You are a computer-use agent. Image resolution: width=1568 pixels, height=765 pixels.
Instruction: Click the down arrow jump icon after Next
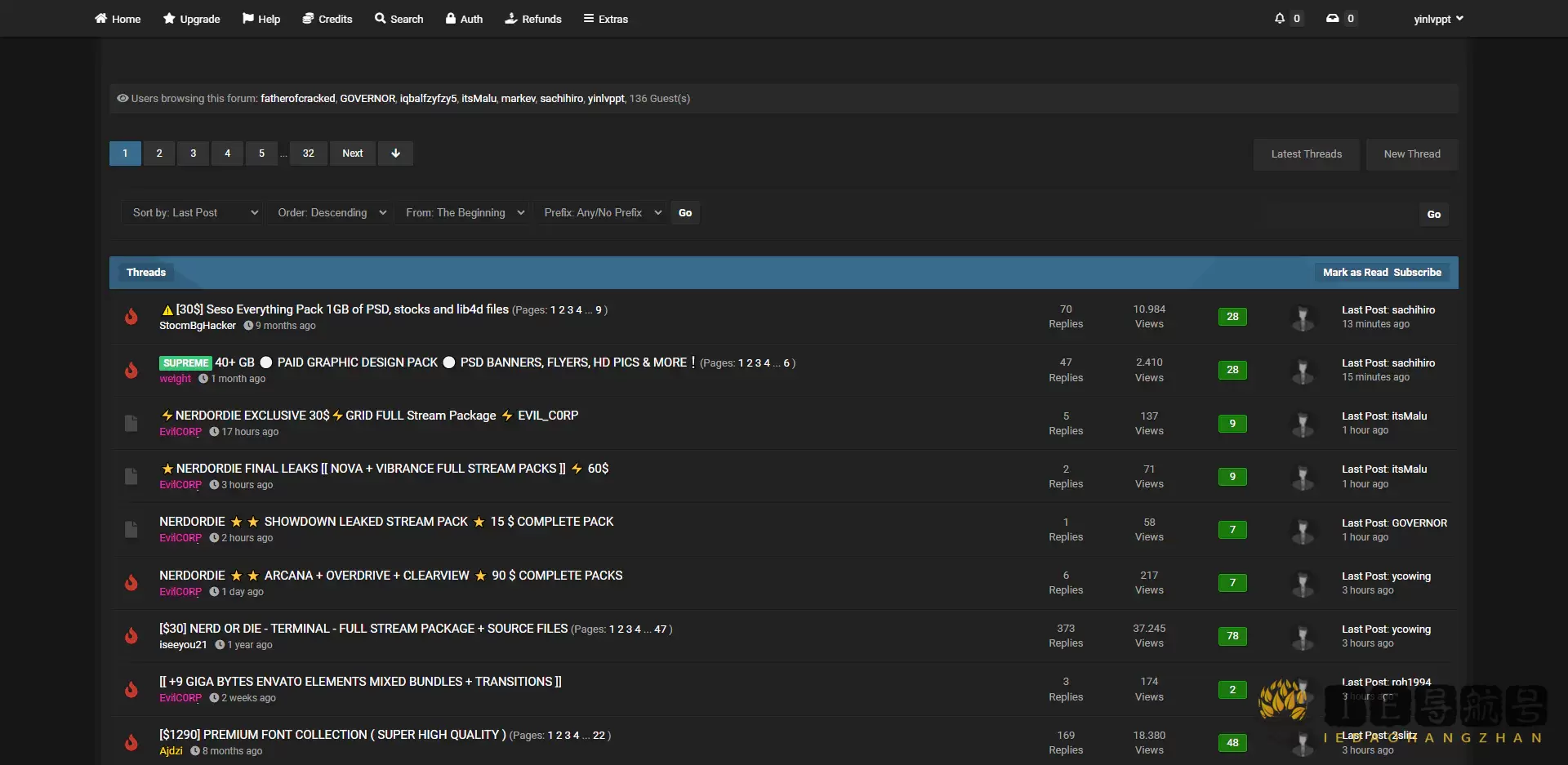click(395, 153)
